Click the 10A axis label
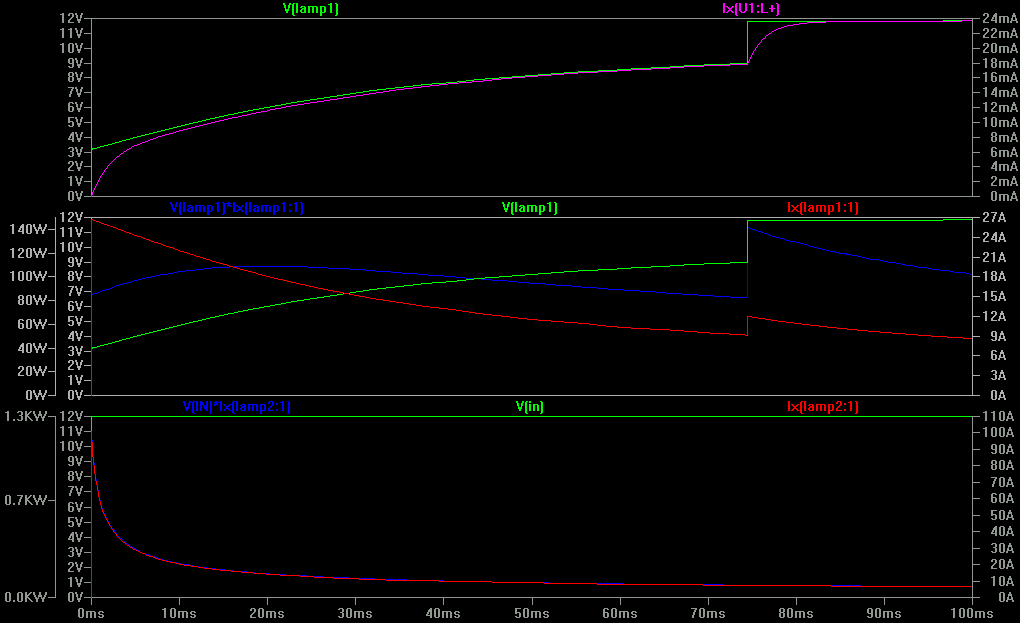 pos(1002,581)
